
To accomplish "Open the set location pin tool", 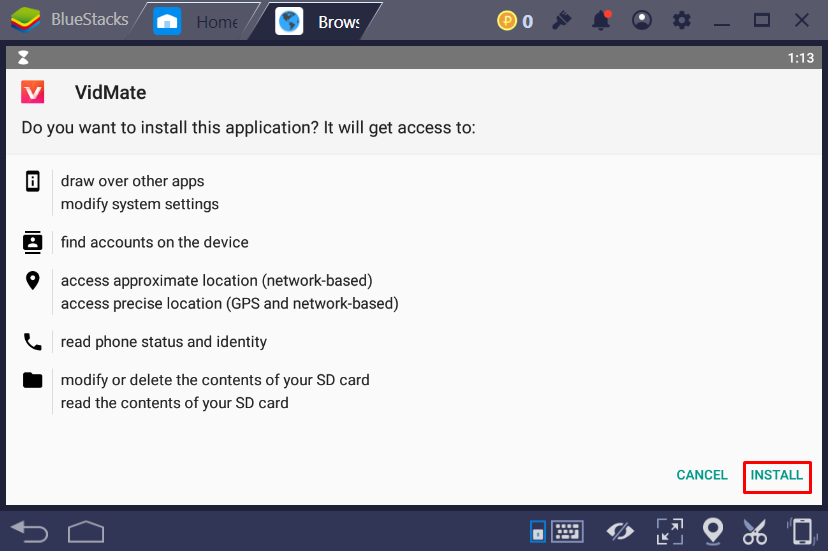I will (x=712, y=530).
